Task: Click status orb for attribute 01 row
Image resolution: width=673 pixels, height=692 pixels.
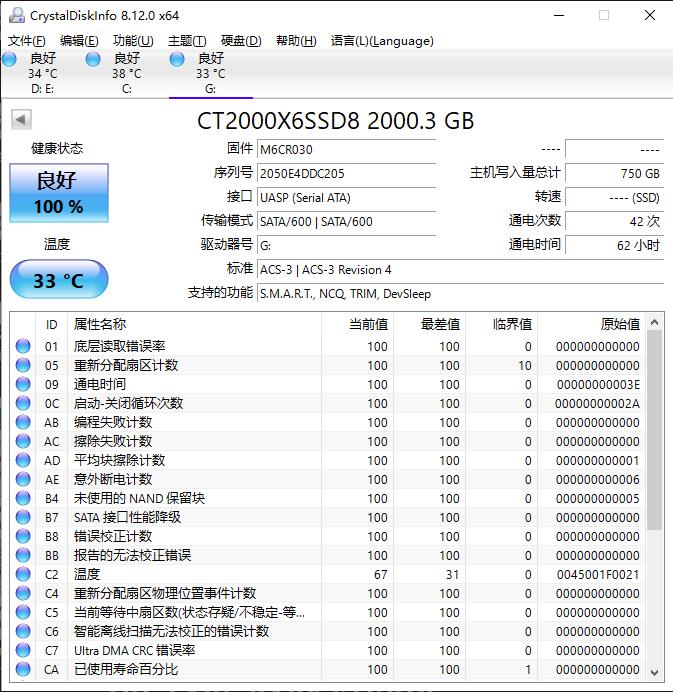Action: coord(23,346)
